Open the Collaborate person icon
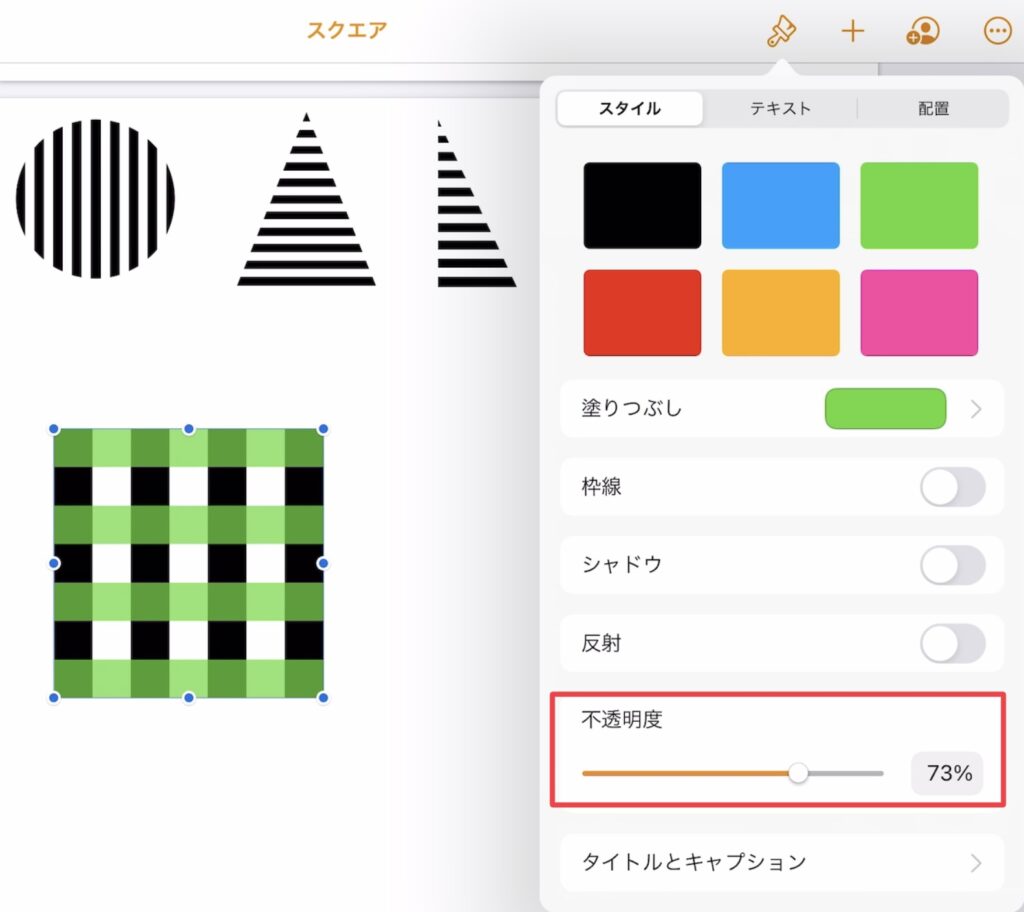 pyautogui.click(x=922, y=31)
